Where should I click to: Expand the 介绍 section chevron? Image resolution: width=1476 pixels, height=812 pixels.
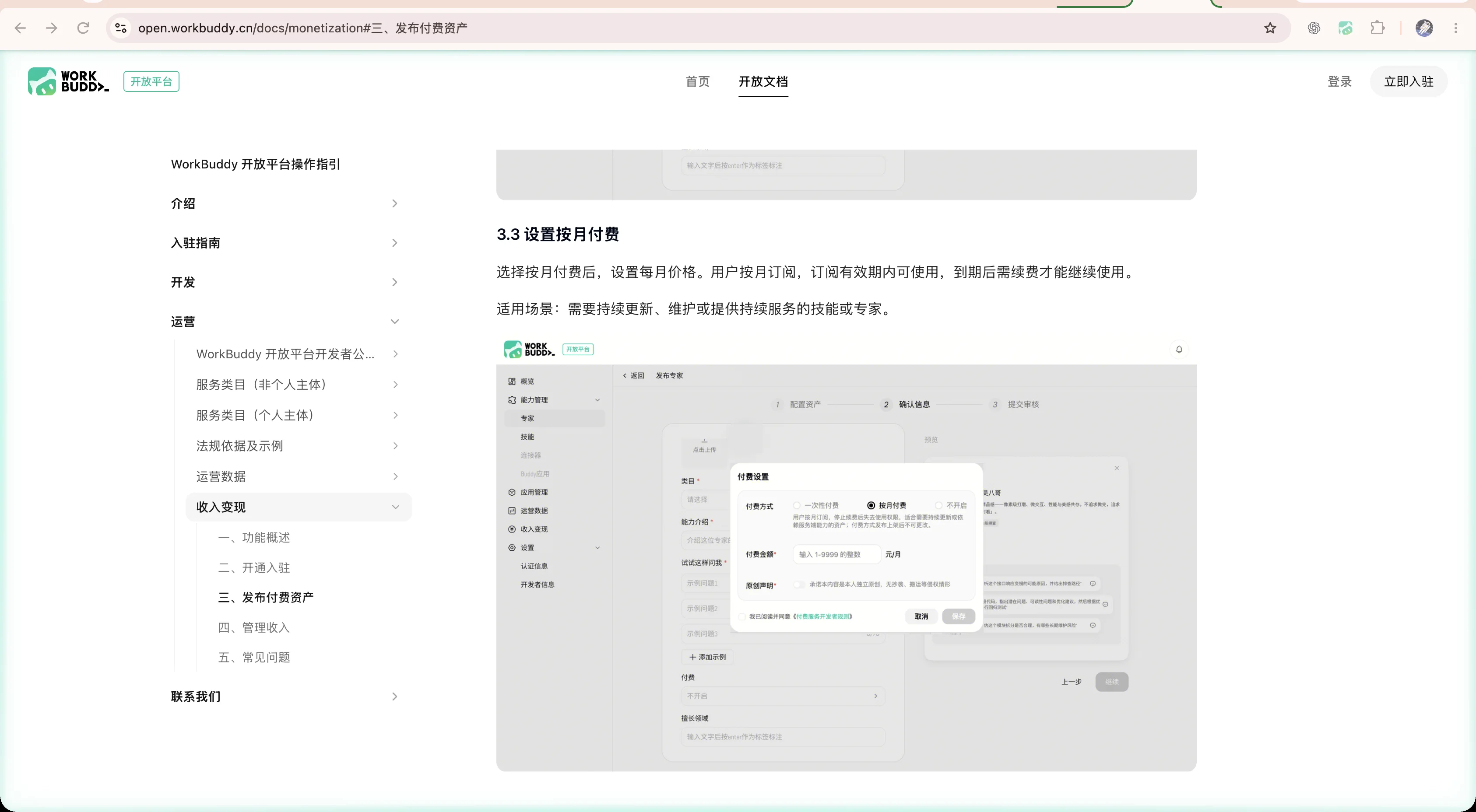tap(394, 203)
